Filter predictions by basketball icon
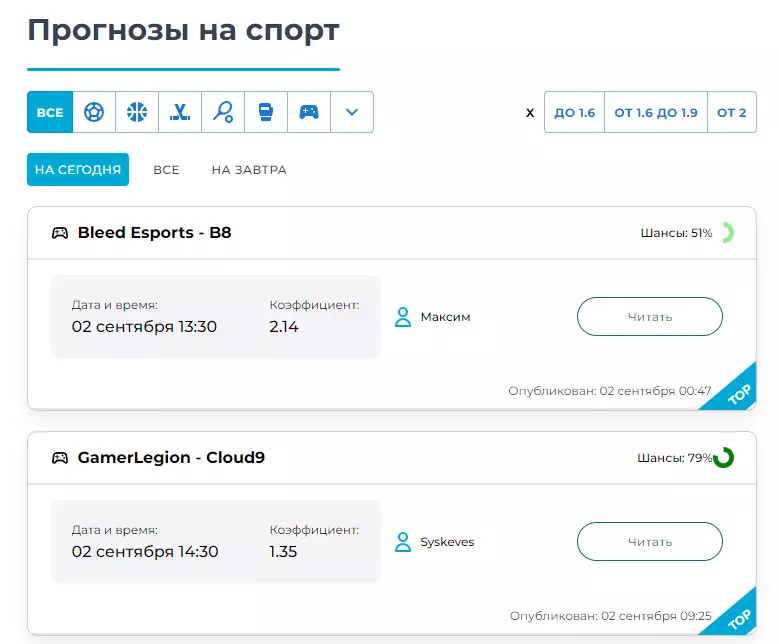Image resolution: width=779 pixels, height=644 pixels. point(137,112)
